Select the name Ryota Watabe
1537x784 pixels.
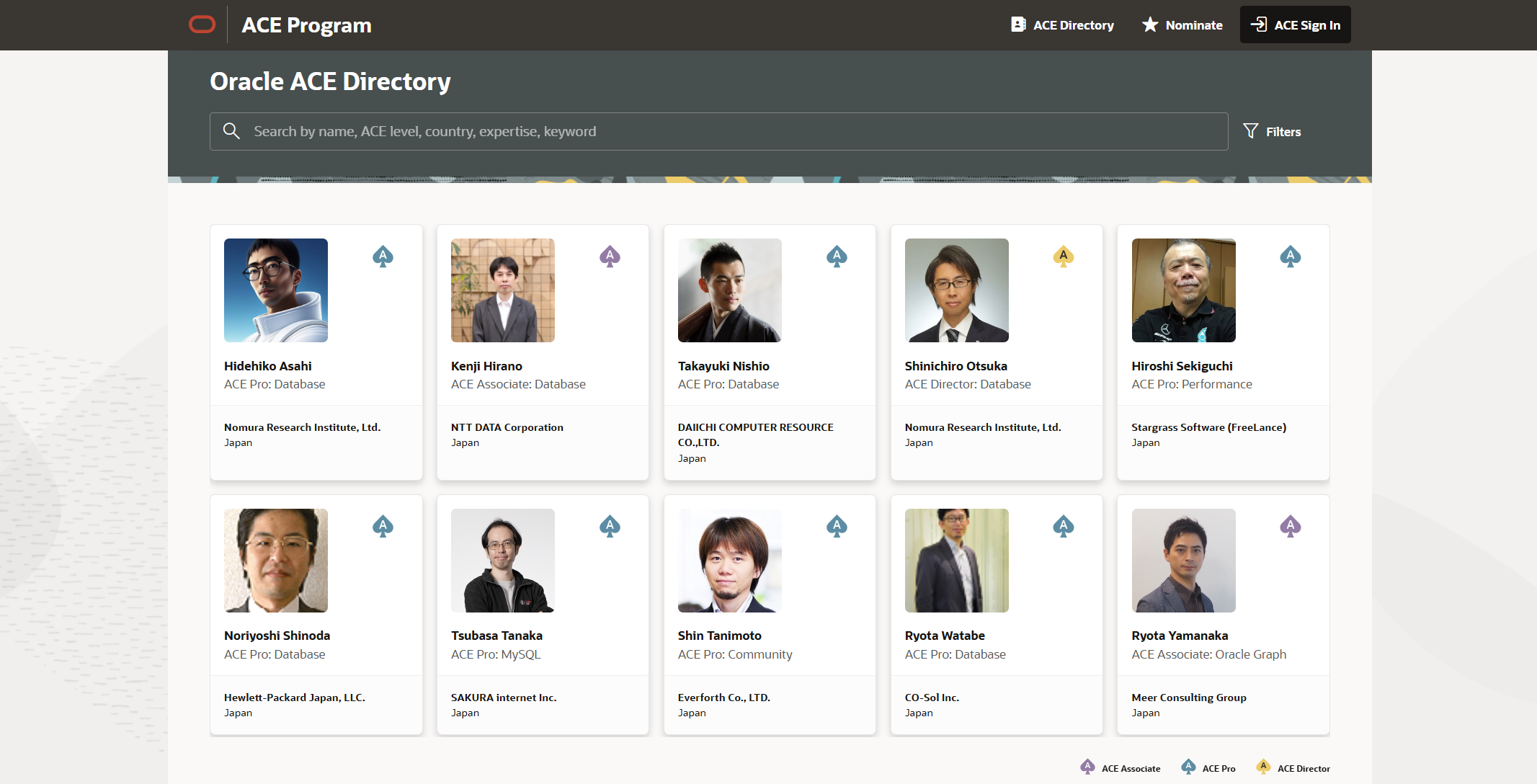[945, 636]
